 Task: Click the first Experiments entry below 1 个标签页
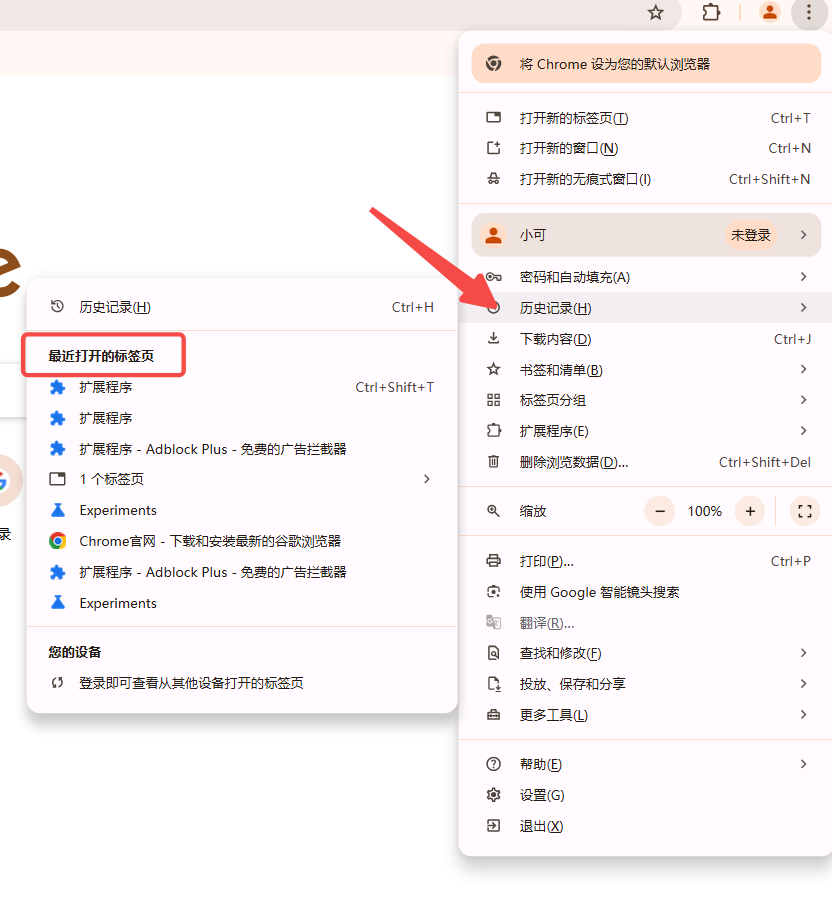click(242, 510)
